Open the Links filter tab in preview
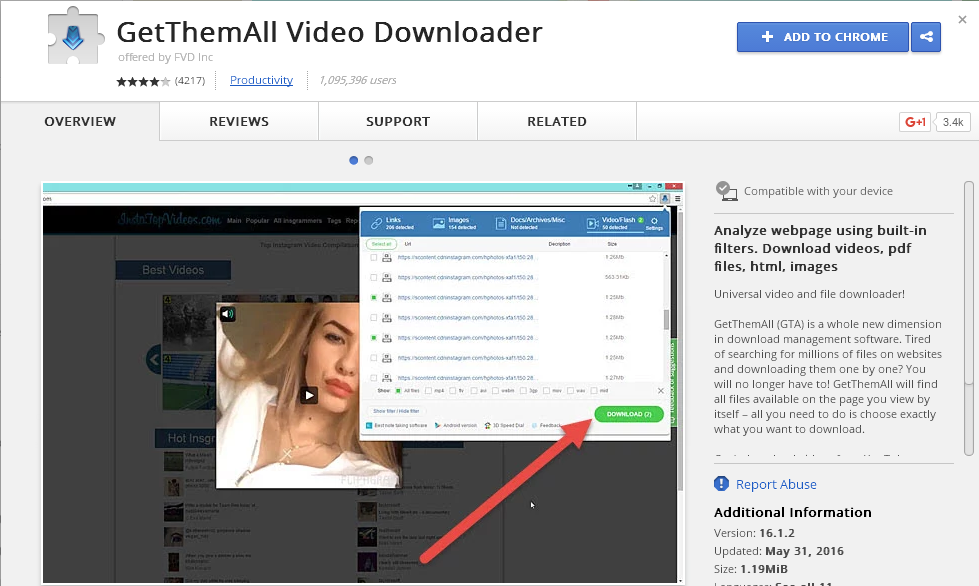Viewport: 979px width, 586px height. [392, 223]
